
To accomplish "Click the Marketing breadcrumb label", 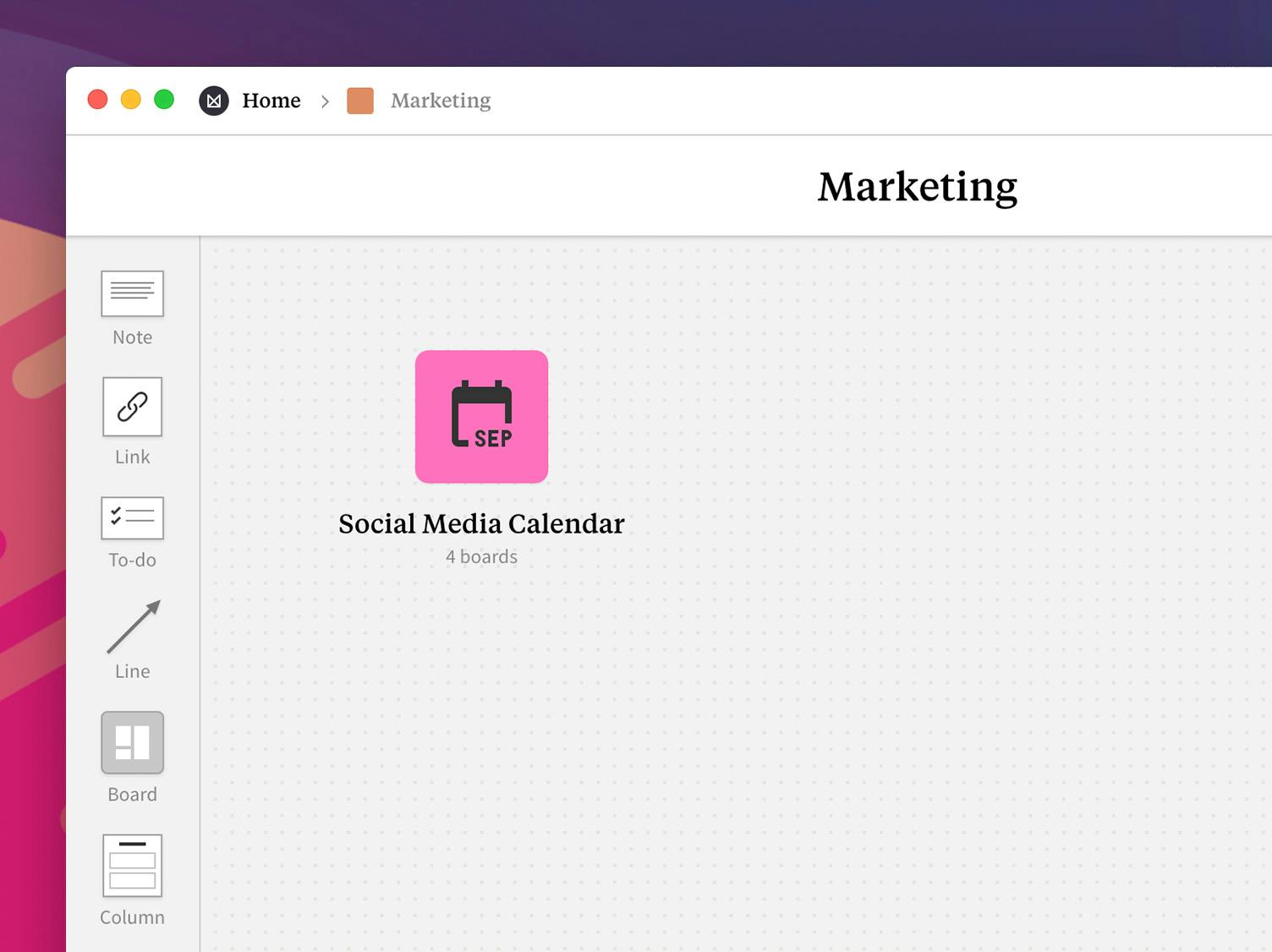I will pyautogui.click(x=441, y=101).
